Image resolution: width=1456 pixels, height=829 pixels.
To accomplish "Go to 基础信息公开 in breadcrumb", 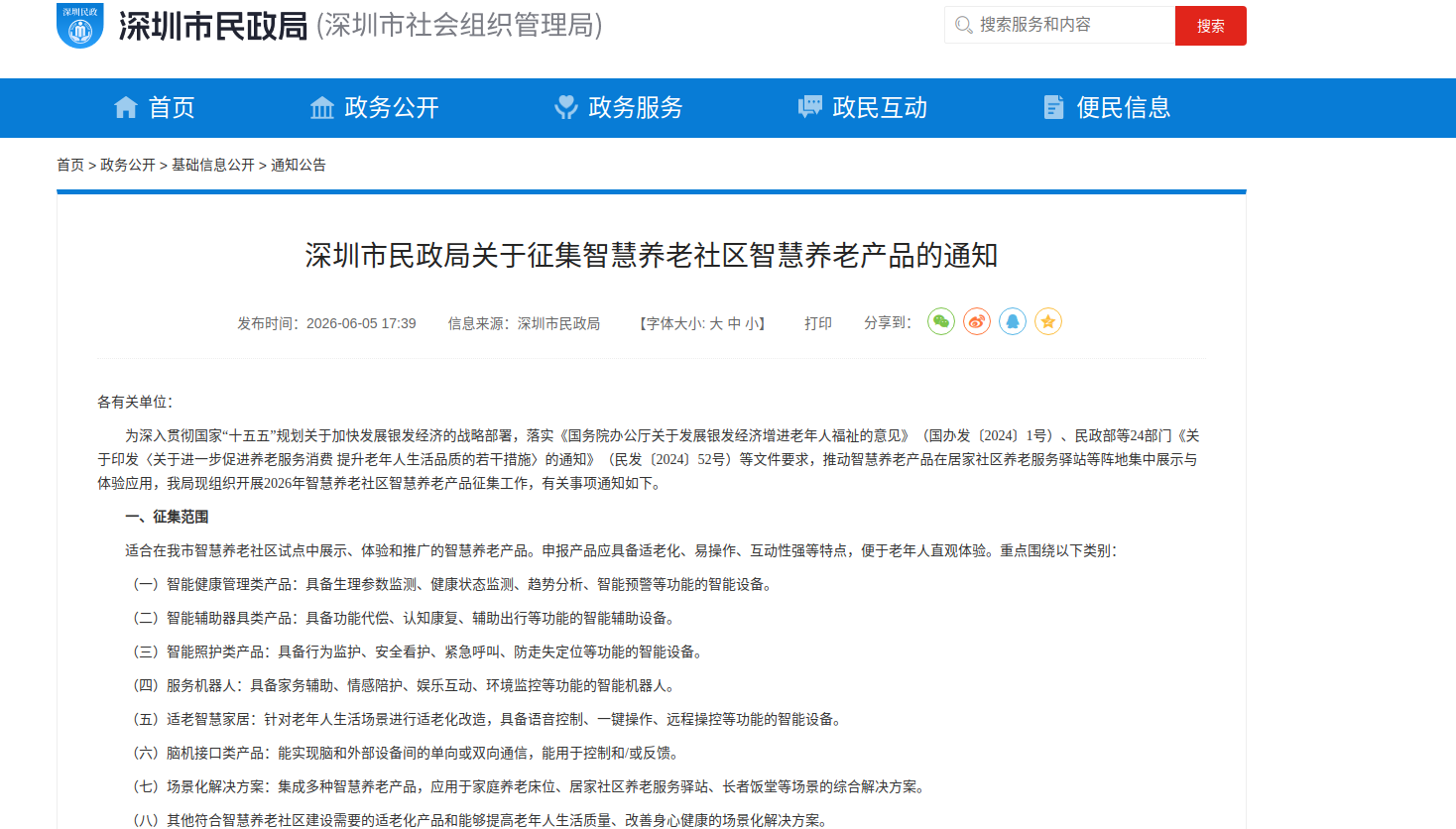I will tap(213, 165).
